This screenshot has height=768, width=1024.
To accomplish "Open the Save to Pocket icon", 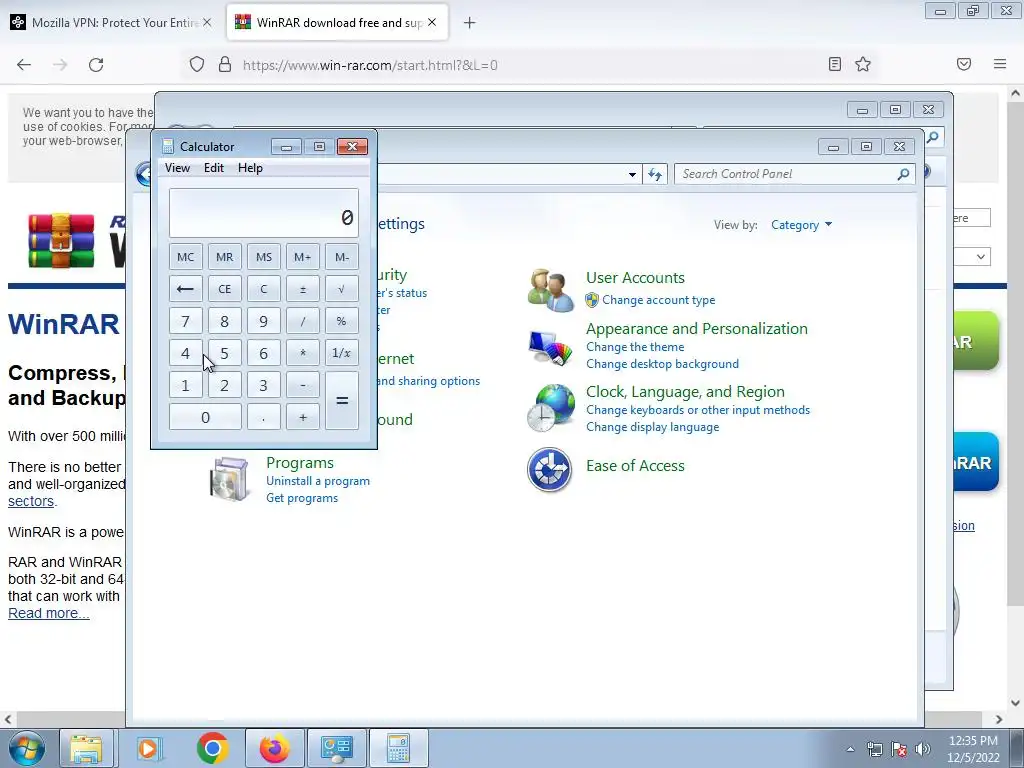I will 964,64.
